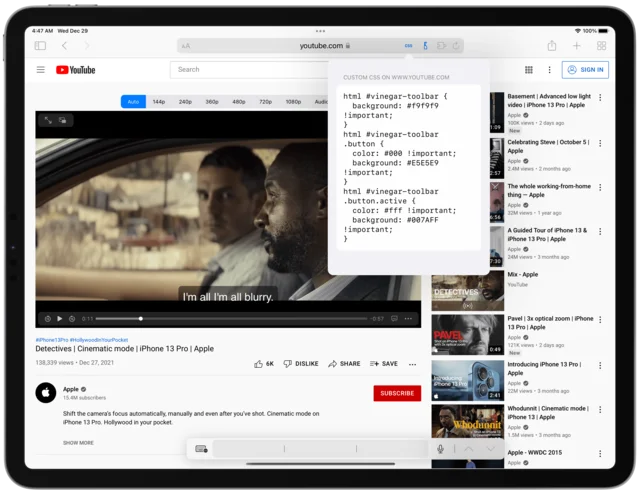This screenshot has width=640, height=495.
Task: Select 720p video quality
Action: pos(266,102)
